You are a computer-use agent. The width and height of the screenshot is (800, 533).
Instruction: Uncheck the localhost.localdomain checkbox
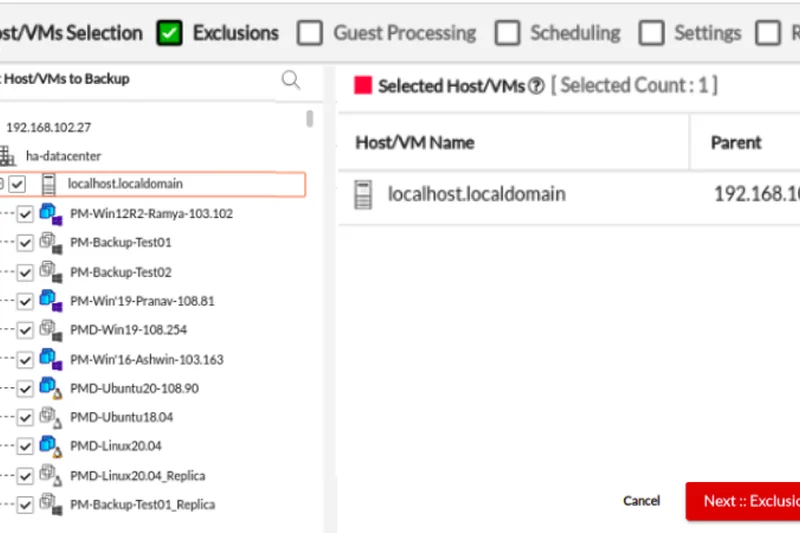click(18, 184)
